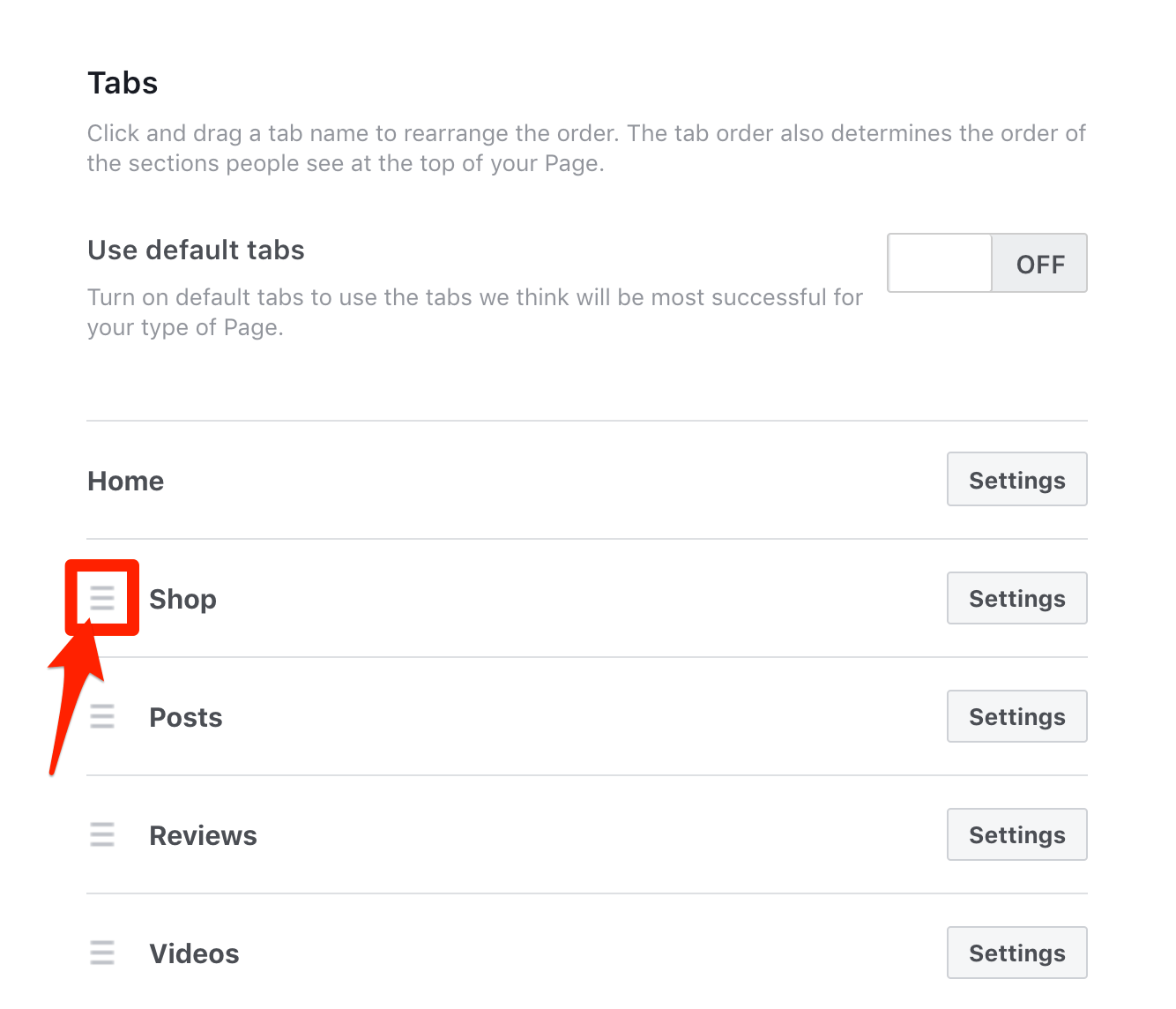Open Settings for the Posts tab
The width and height of the screenshot is (1176, 1009).
coord(1016,716)
